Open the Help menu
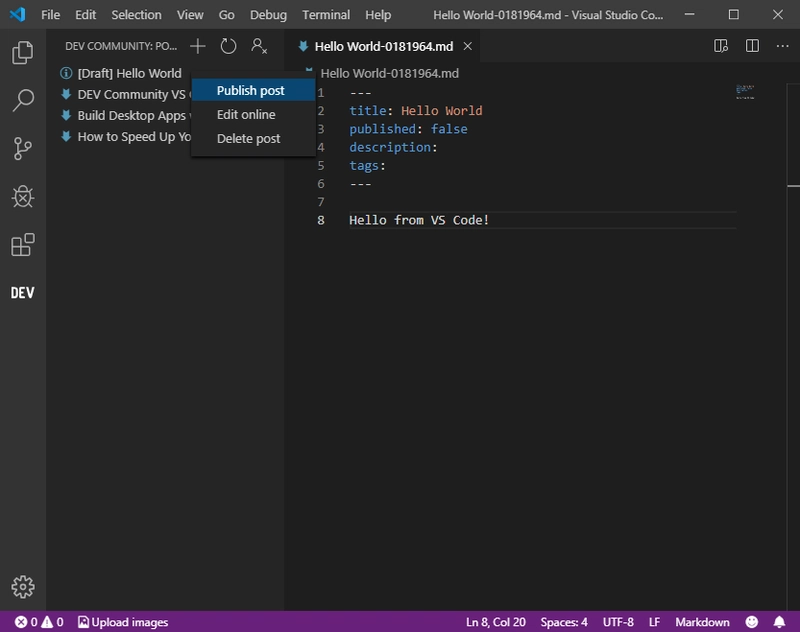 (378, 15)
